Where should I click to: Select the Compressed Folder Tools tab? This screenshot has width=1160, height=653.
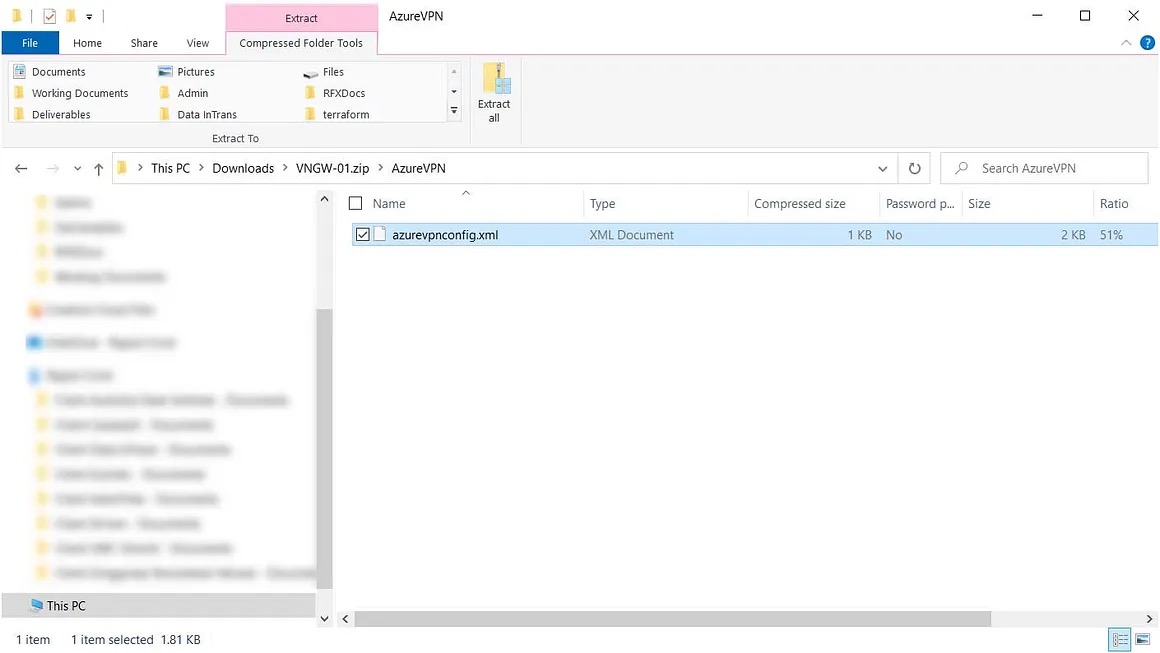click(301, 43)
